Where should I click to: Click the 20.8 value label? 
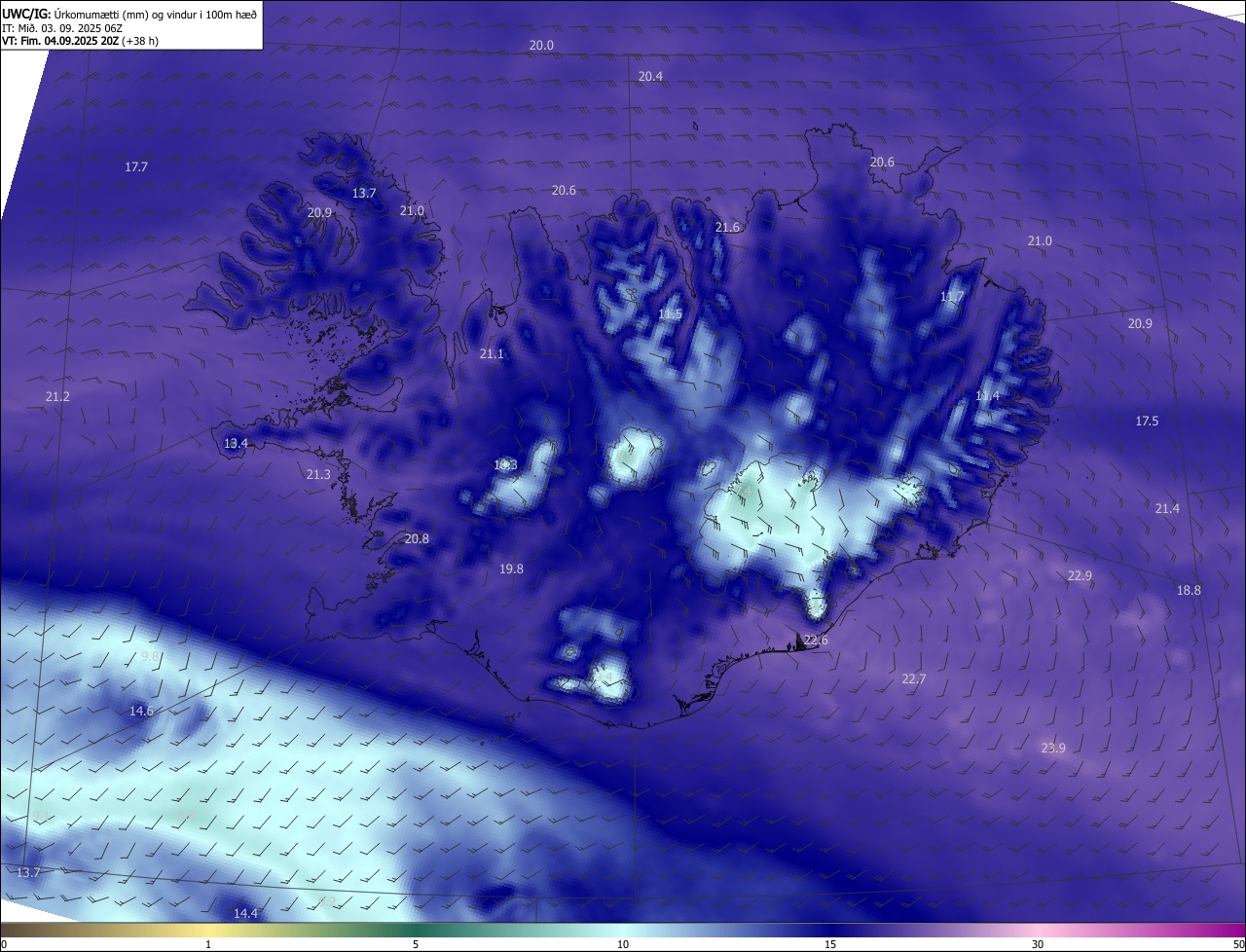(x=417, y=539)
